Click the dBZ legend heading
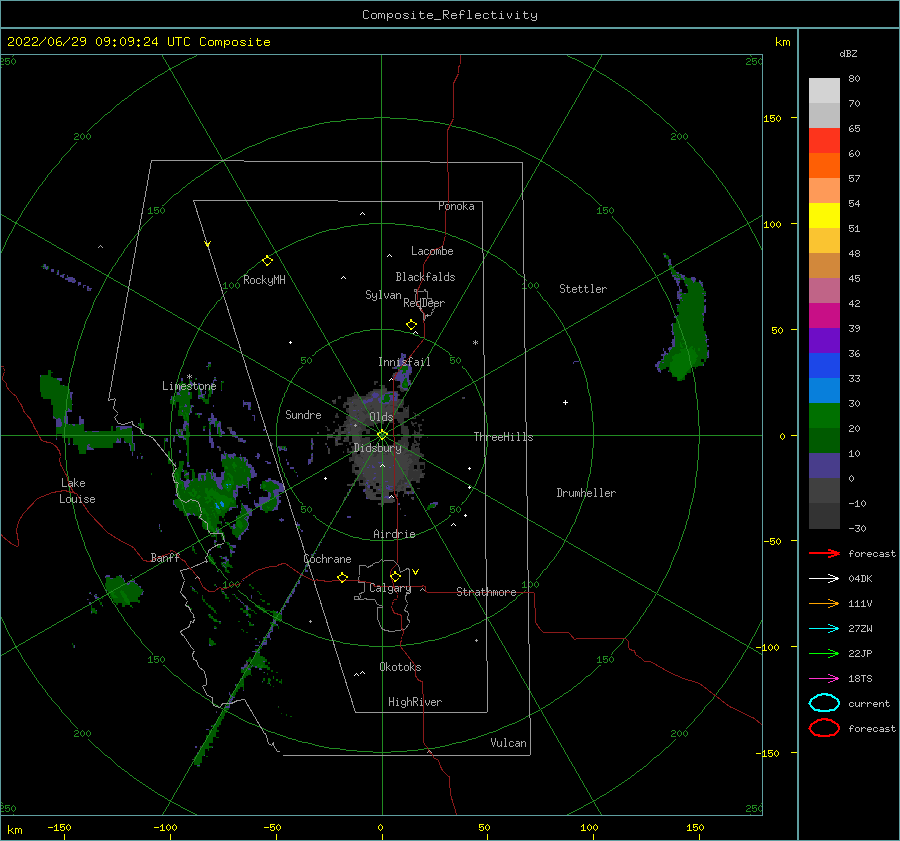900x841 pixels. [848, 53]
